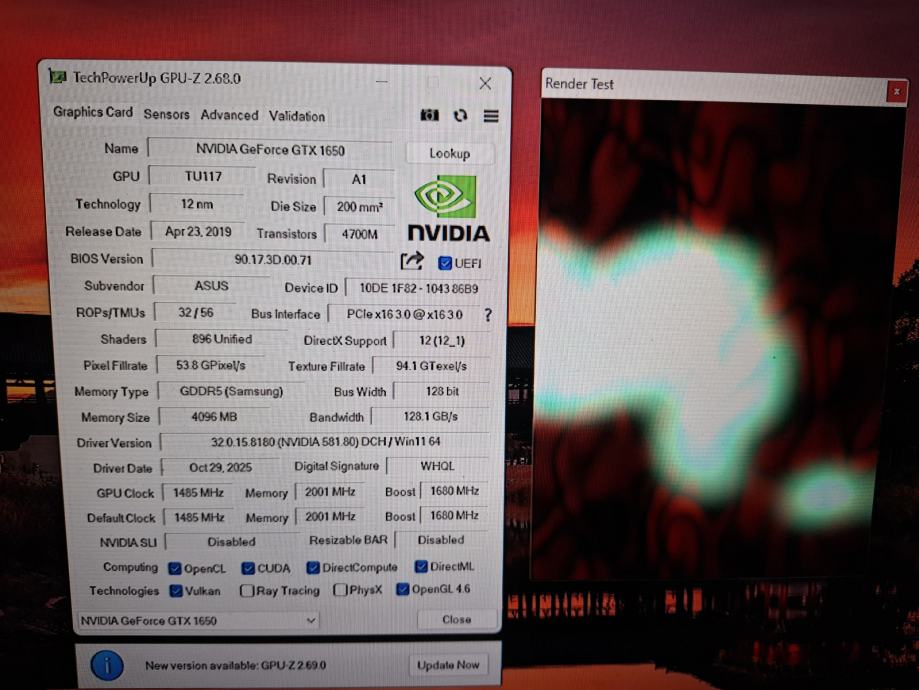Screen dimensions: 919x690
Task: Click the NVIDIA SLI Disabled value
Action: pos(231,542)
